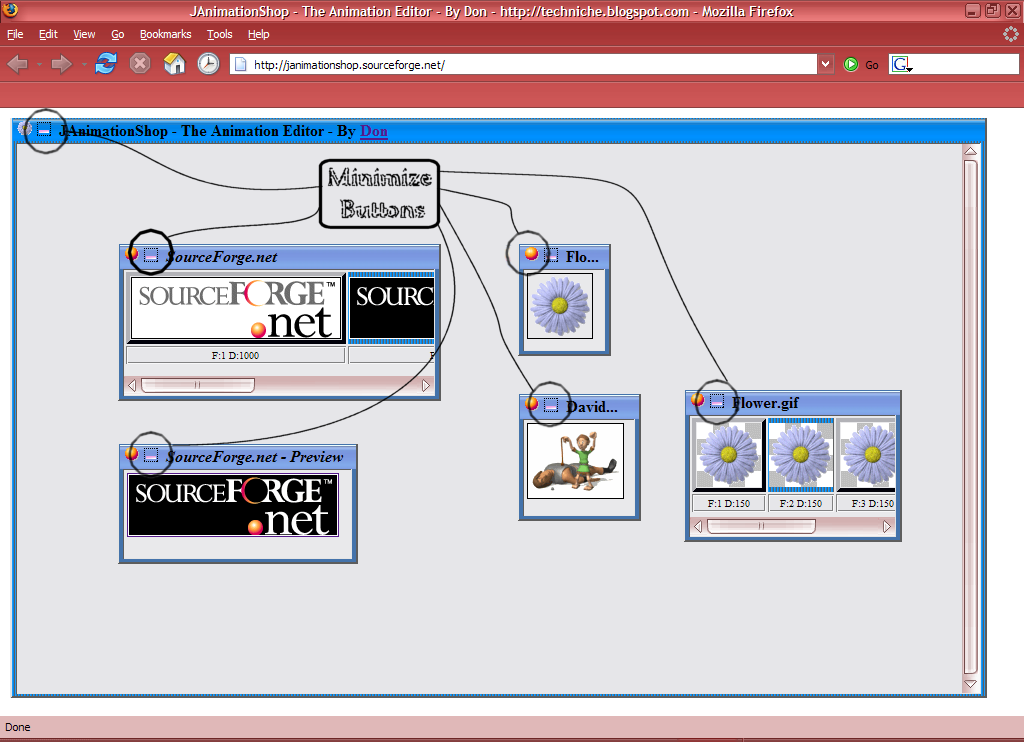Click the Flo... window orange ball icon

[532, 253]
